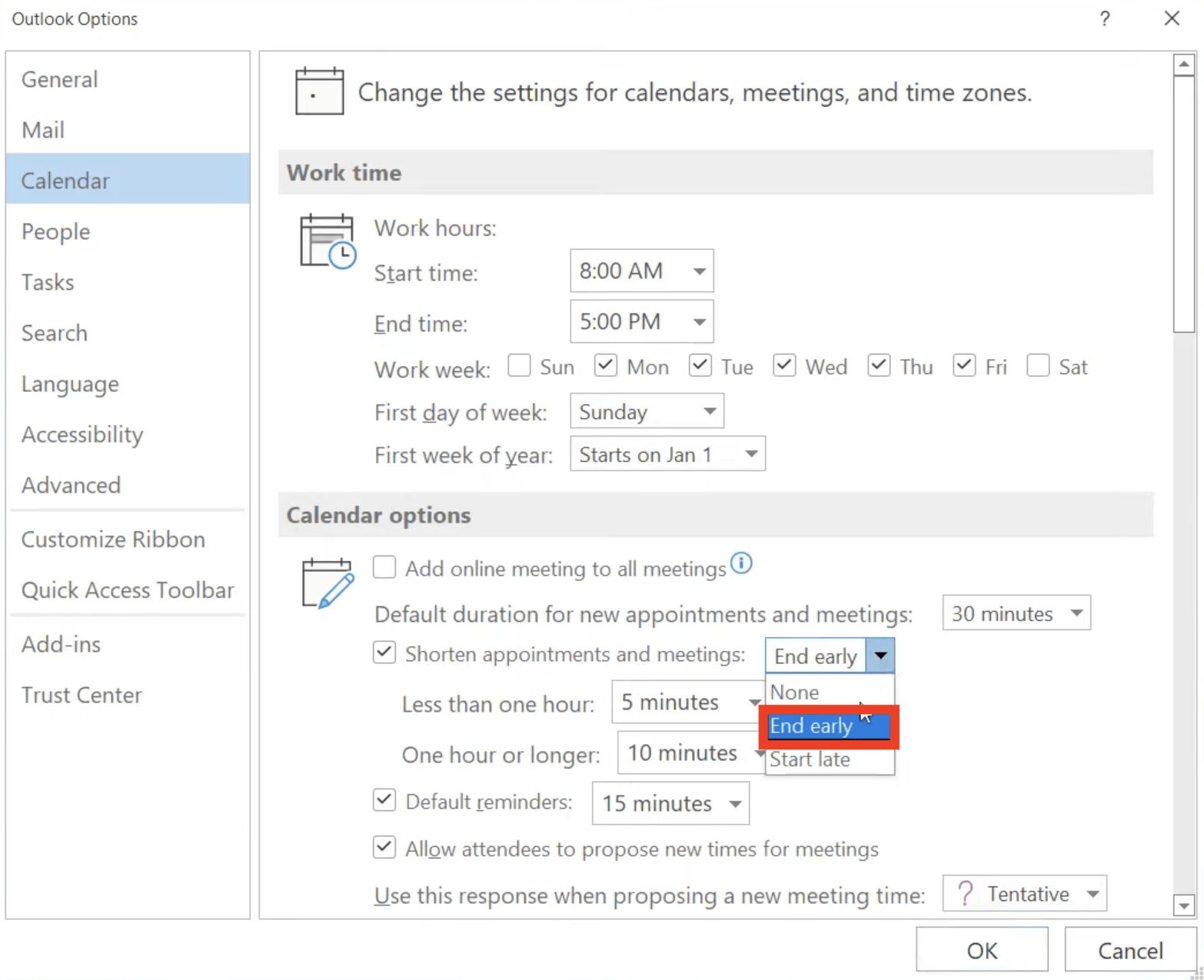
Task: Toggle Shorten appointments and meetings checkbox
Action: point(384,653)
